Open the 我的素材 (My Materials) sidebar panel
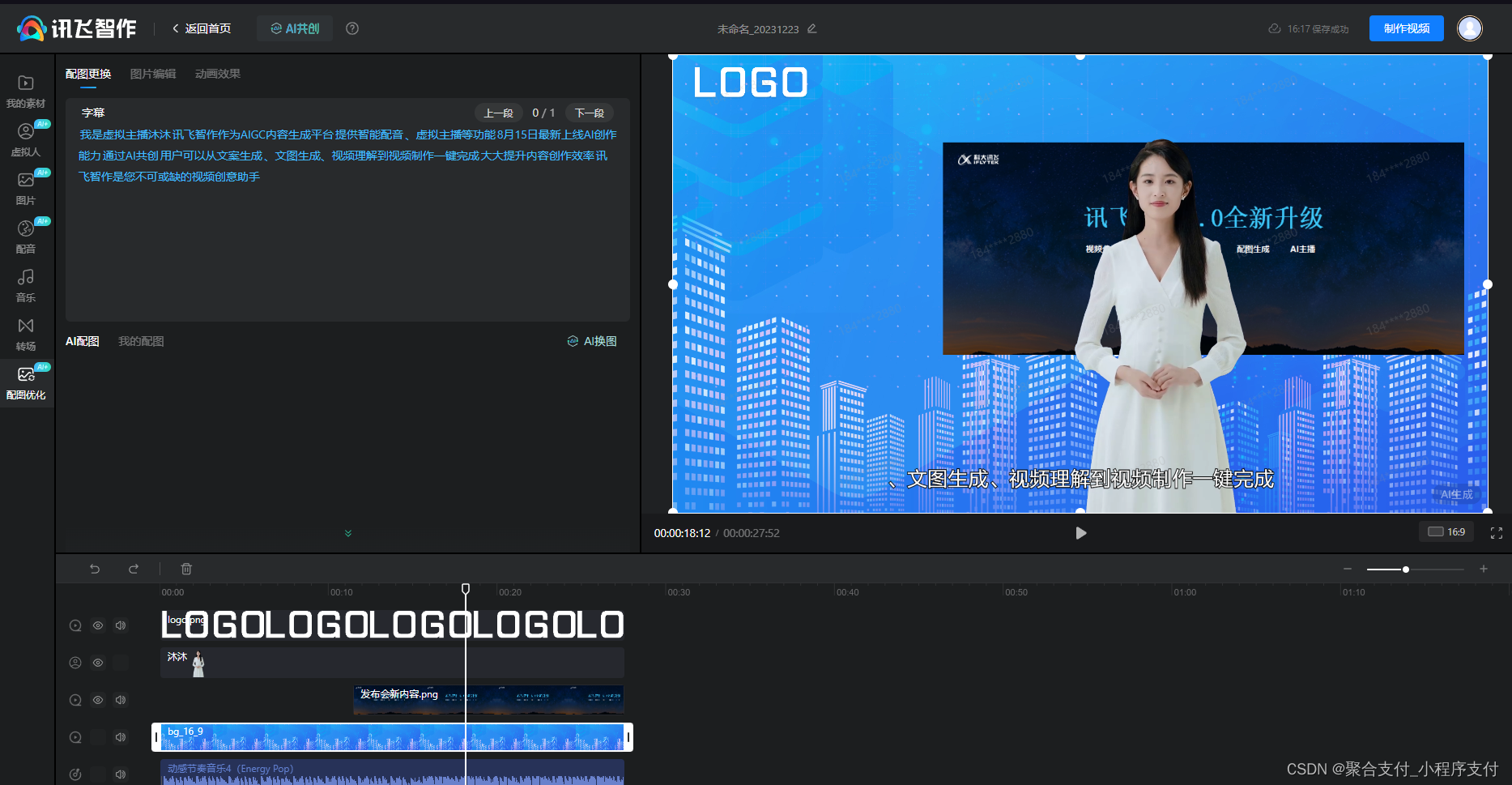 (x=26, y=92)
